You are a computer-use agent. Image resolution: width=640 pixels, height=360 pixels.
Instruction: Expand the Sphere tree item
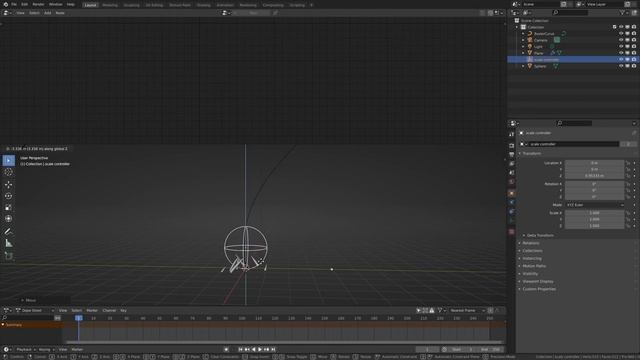pos(523,66)
